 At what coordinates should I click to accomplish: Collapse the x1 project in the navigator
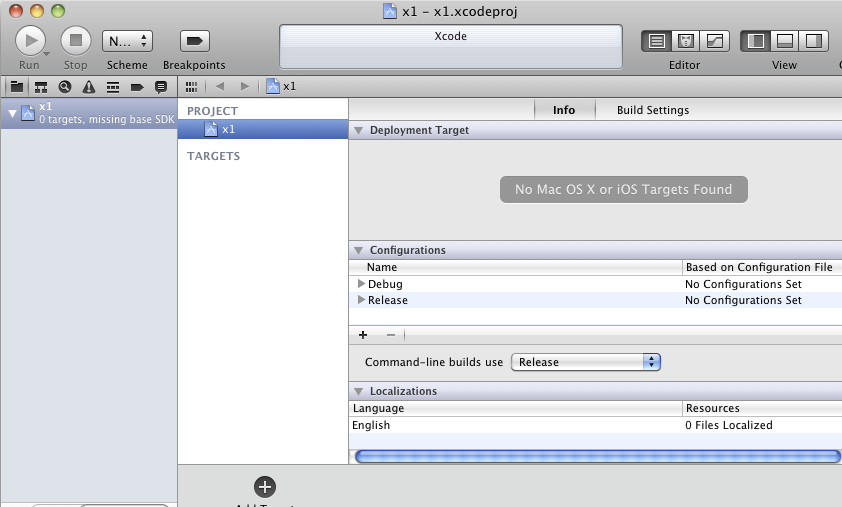point(12,113)
